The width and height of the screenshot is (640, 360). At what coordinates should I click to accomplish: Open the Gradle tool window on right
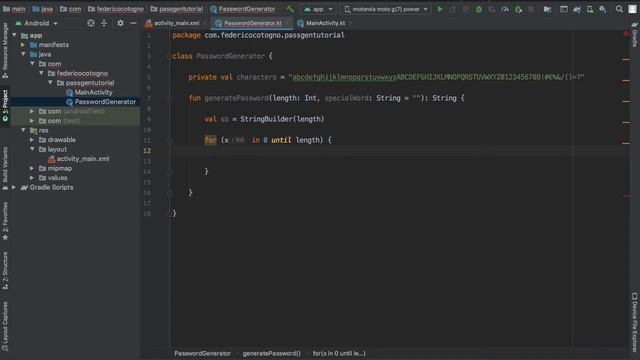(635, 35)
